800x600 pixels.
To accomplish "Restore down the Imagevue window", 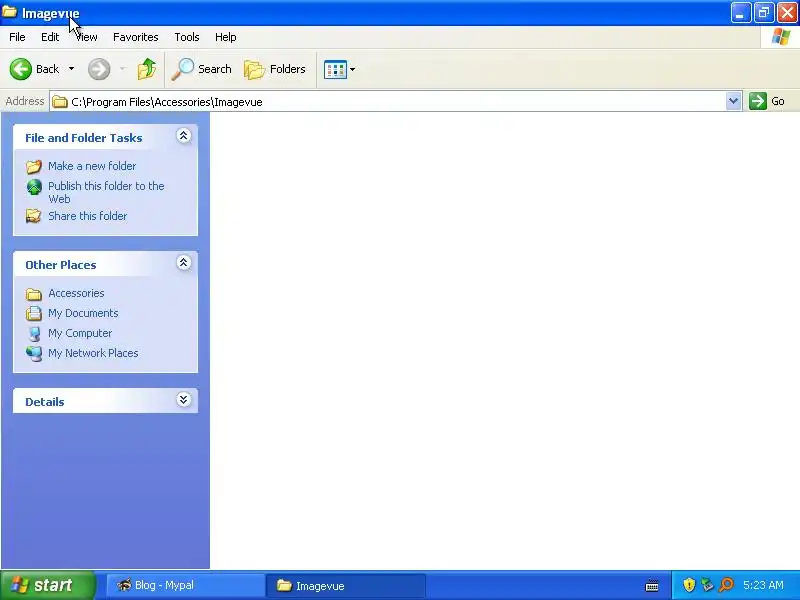I will click(764, 13).
